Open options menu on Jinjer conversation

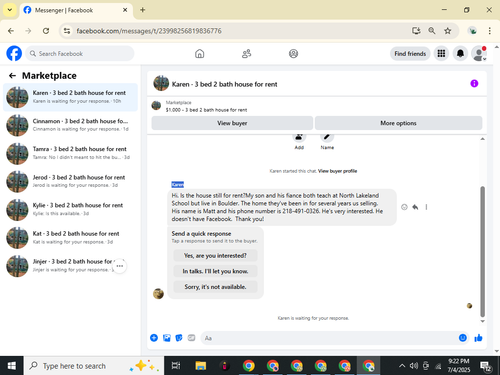coord(120,266)
